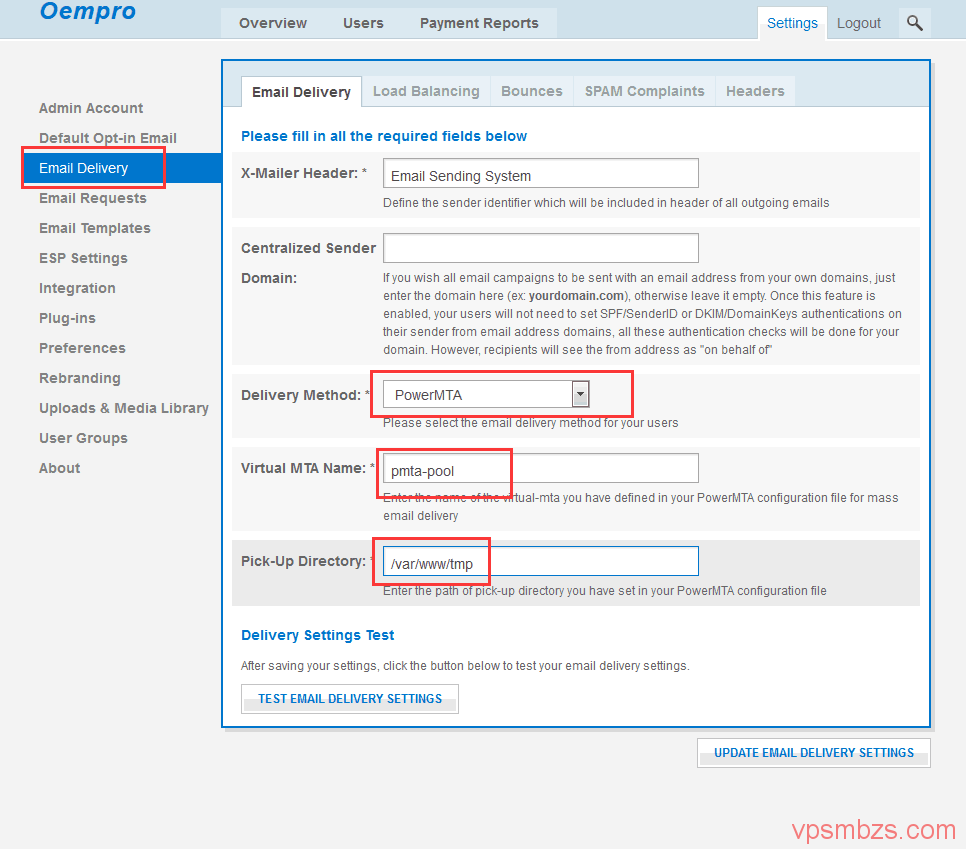Viewport: 966px width, 849px height.
Task: Open the search magnifier icon
Action: point(914,23)
